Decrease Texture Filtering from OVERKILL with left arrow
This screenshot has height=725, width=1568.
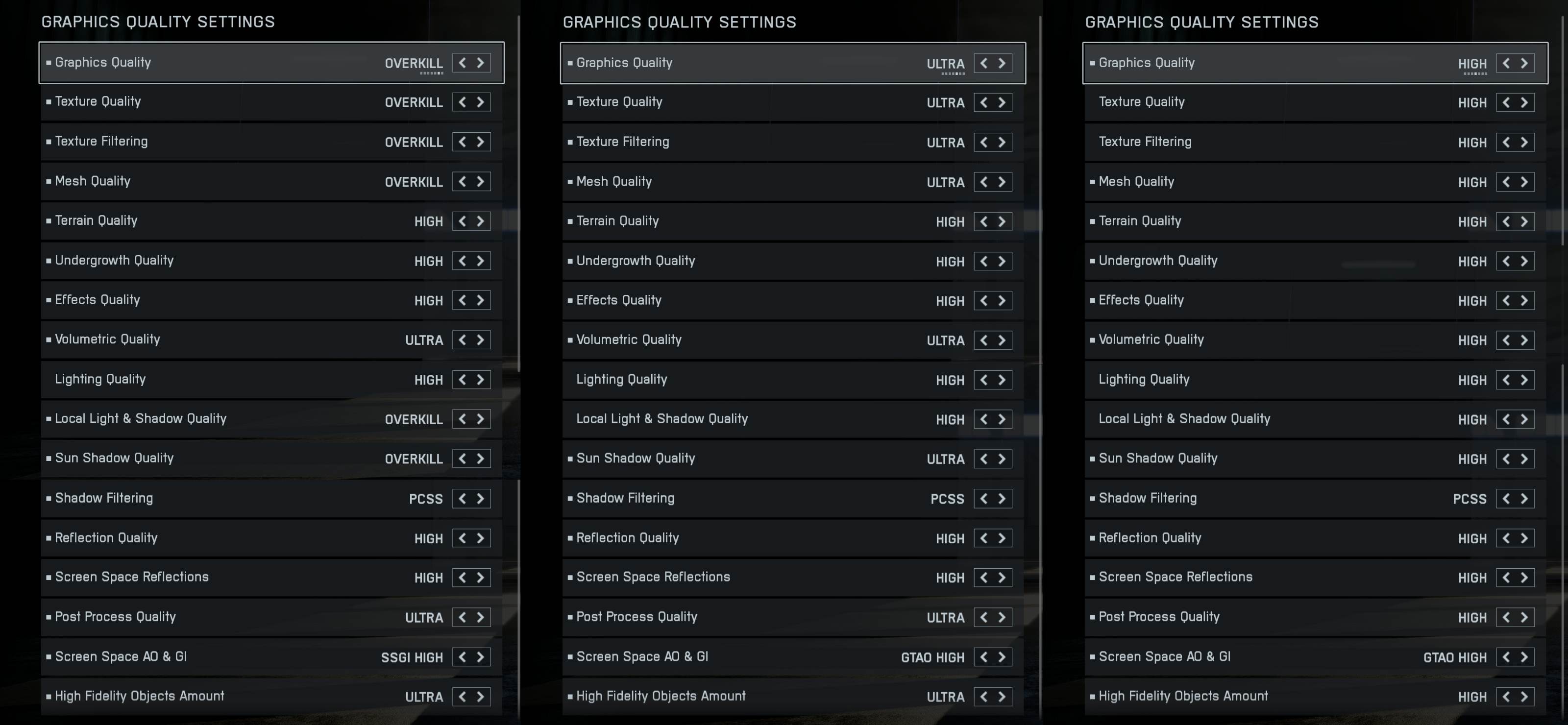[463, 142]
